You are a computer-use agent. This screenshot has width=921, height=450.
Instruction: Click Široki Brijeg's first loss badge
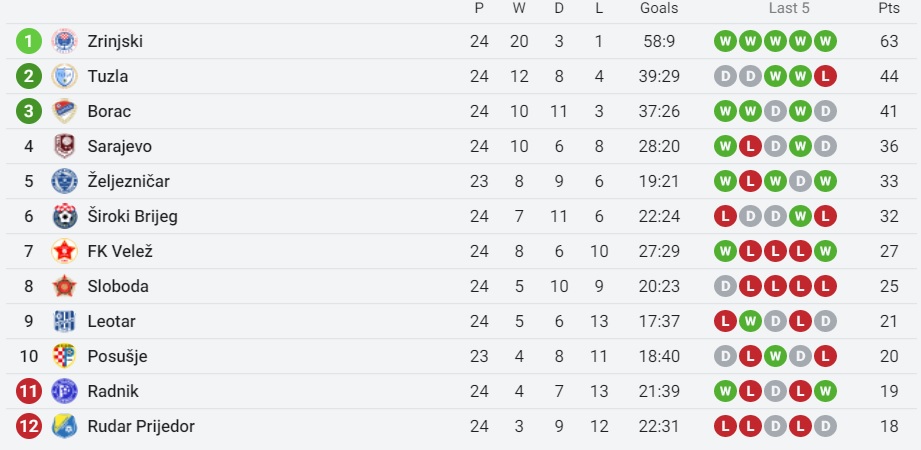725,216
